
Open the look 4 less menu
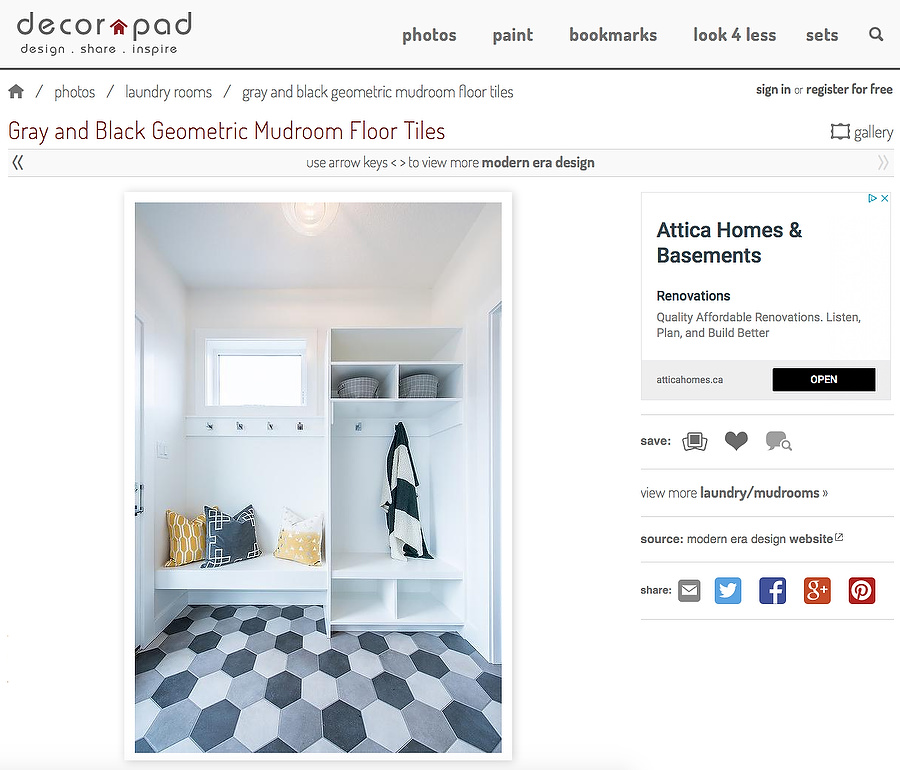pos(734,35)
